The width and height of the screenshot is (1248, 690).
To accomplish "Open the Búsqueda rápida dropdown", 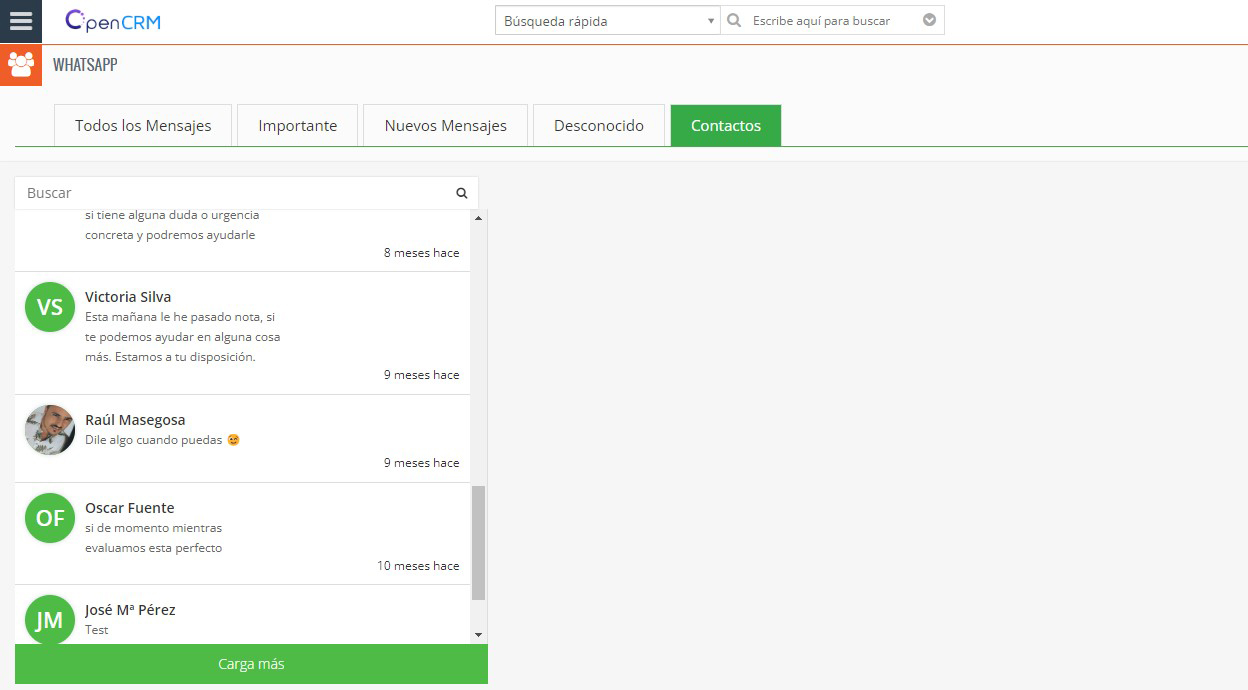I will click(608, 20).
